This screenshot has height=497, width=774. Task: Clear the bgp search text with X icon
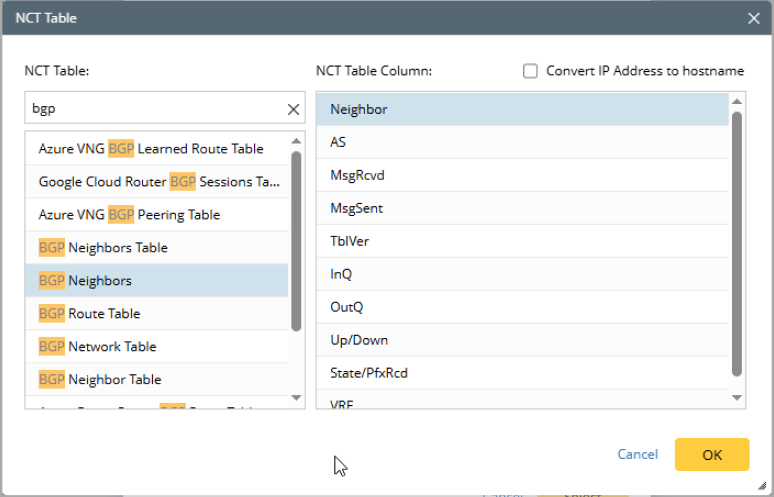[293, 110]
